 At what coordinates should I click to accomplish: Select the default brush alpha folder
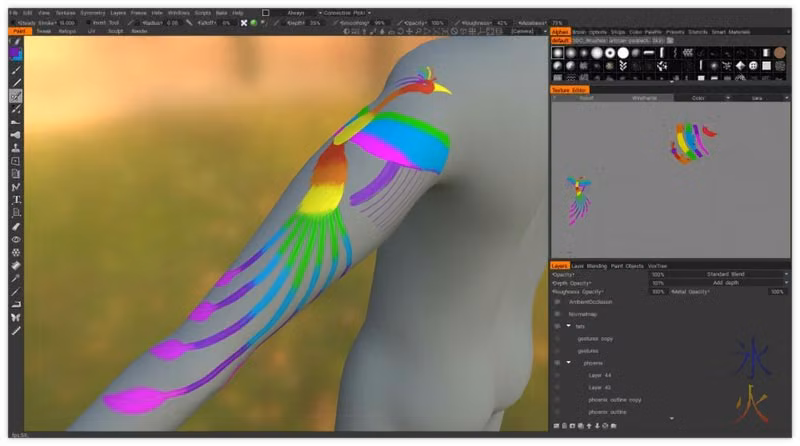coord(560,41)
